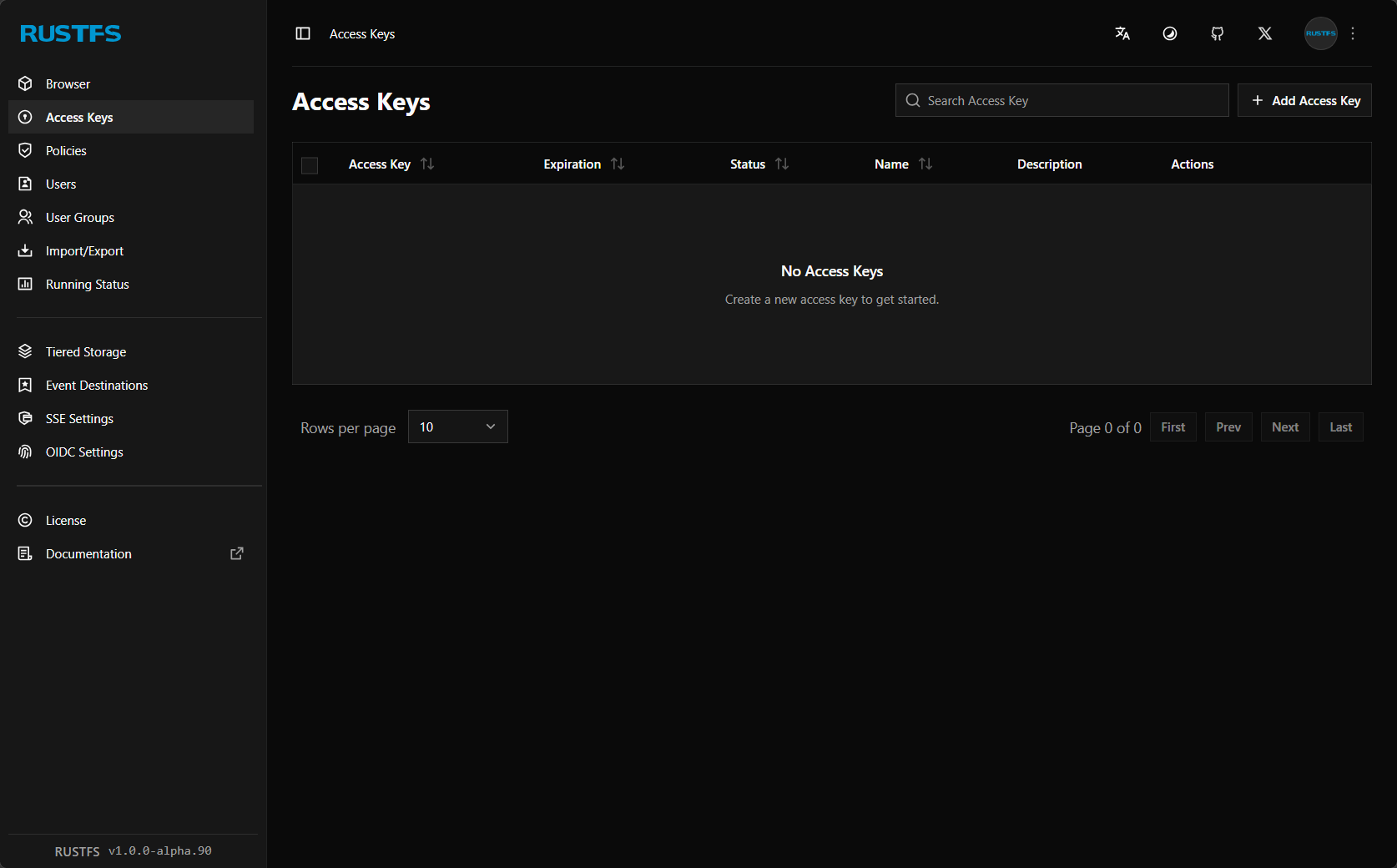Click the Users sidebar icon
Image resolution: width=1397 pixels, height=868 pixels.
click(25, 184)
